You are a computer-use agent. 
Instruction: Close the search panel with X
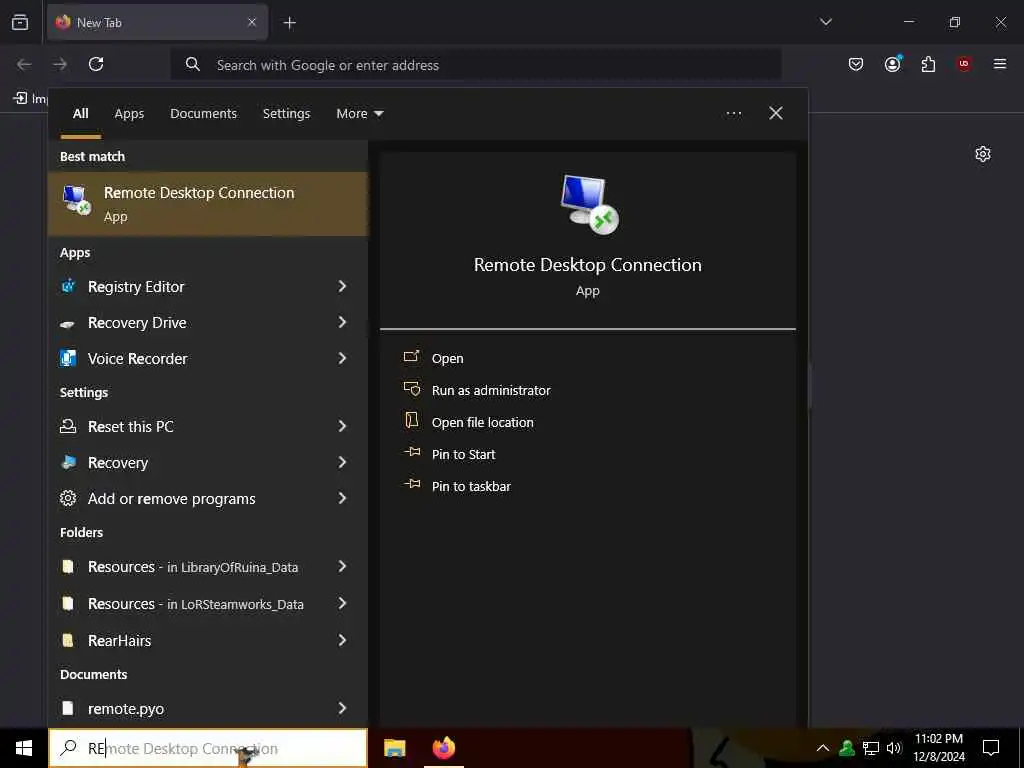pyautogui.click(x=776, y=114)
